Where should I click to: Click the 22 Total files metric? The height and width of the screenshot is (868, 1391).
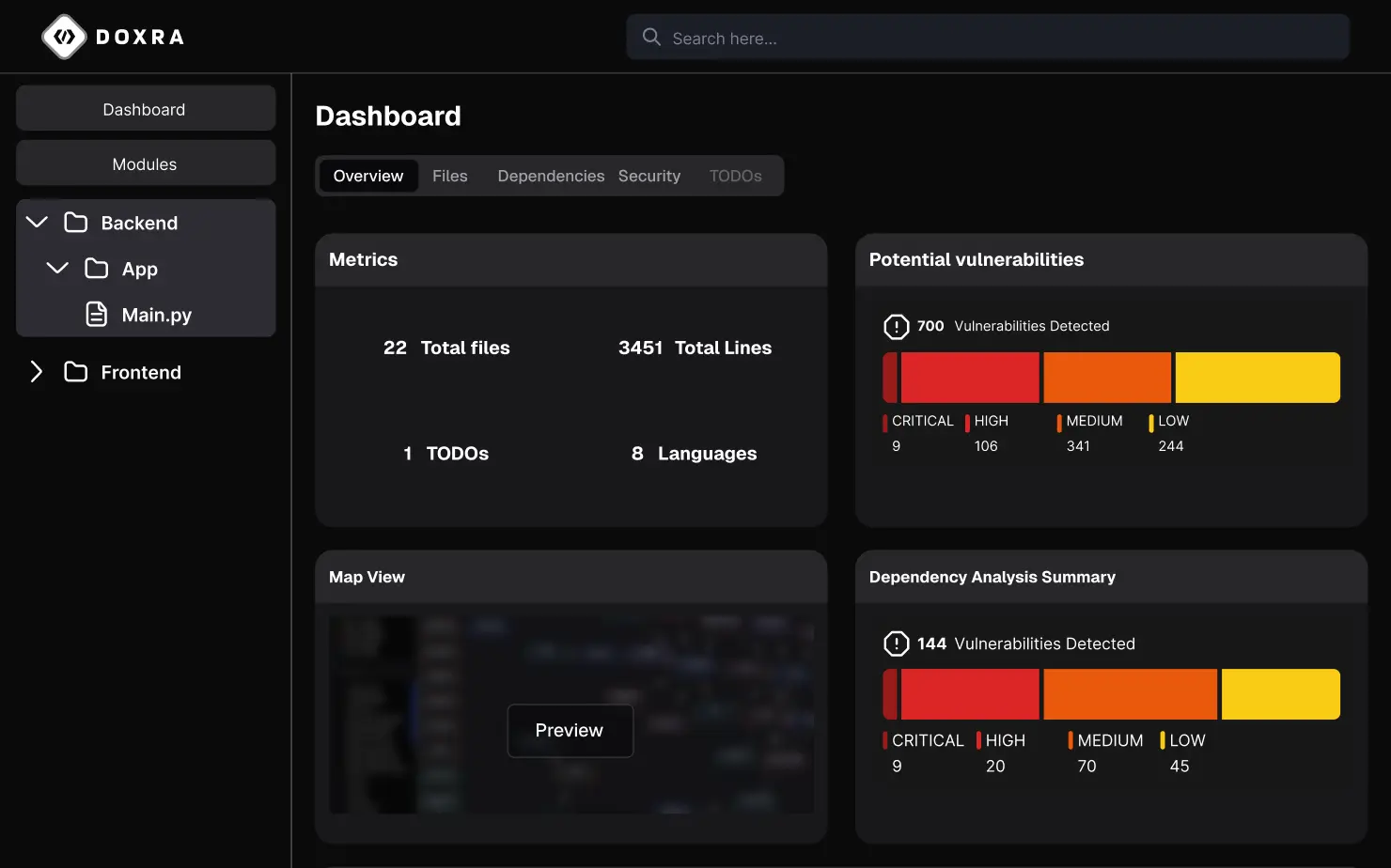(x=446, y=348)
